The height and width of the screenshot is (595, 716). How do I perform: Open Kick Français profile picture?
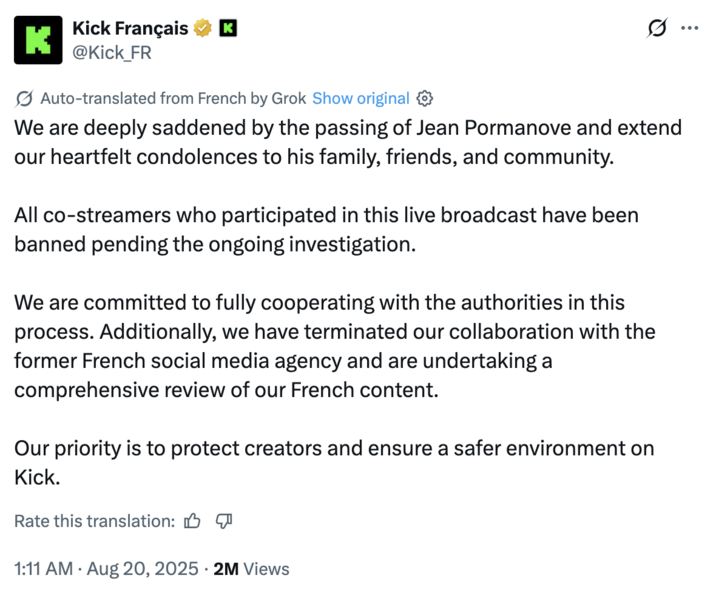pos(39,39)
